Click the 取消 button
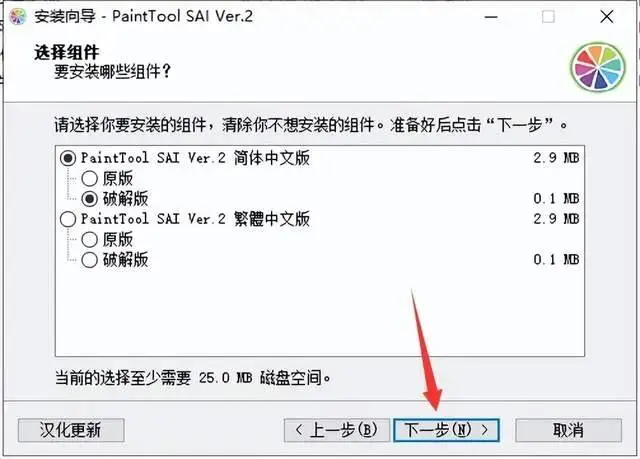This screenshot has width=640, height=459. pos(568,430)
